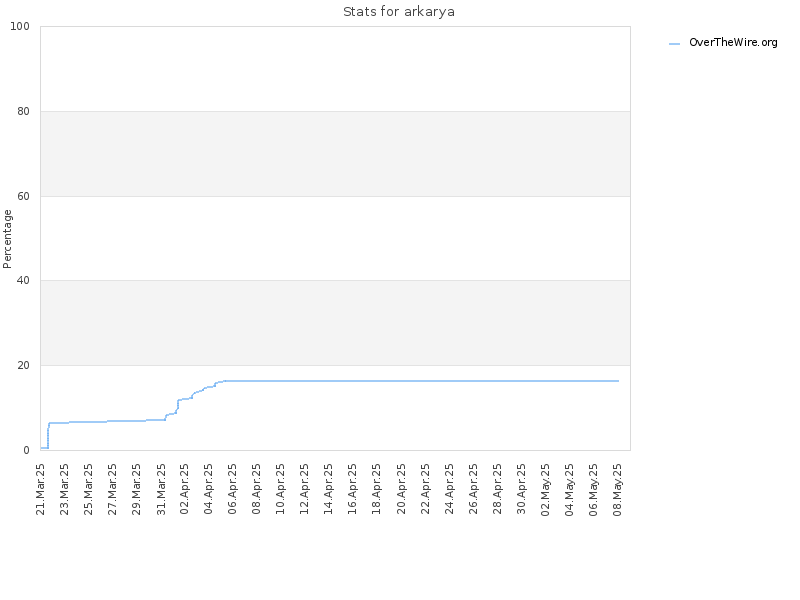Viewport: 800px width, 600px height.
Task: Select the 30.Apr.25 x-axis date label
Action: pyautogui.click(x=521, y=489)
